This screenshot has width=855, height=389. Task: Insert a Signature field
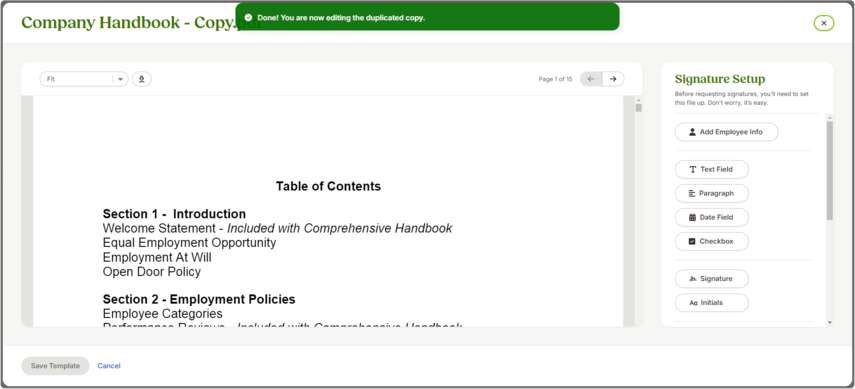pos(712,278)
